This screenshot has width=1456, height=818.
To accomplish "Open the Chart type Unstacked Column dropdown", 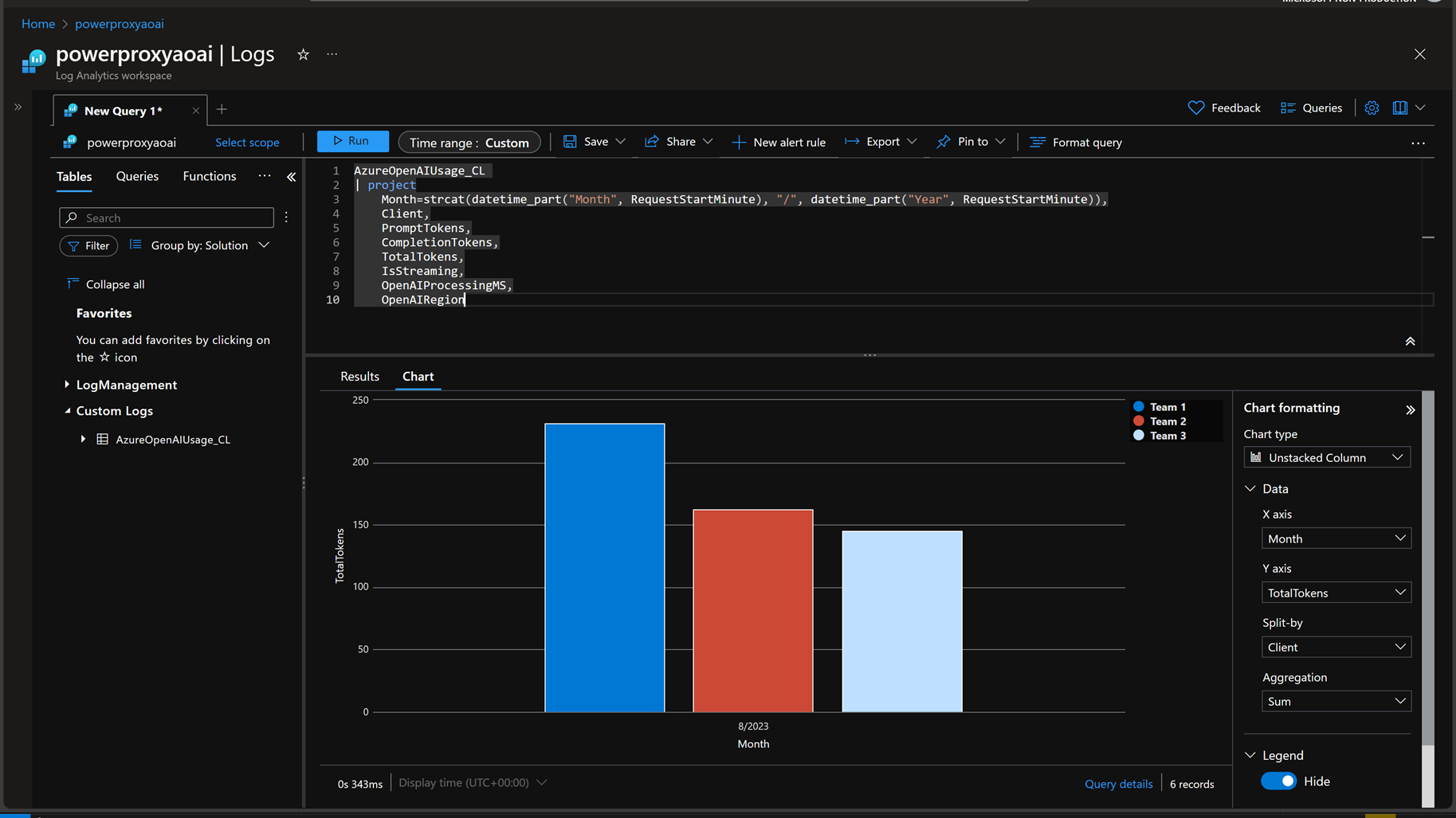I will coord(1327,457).
